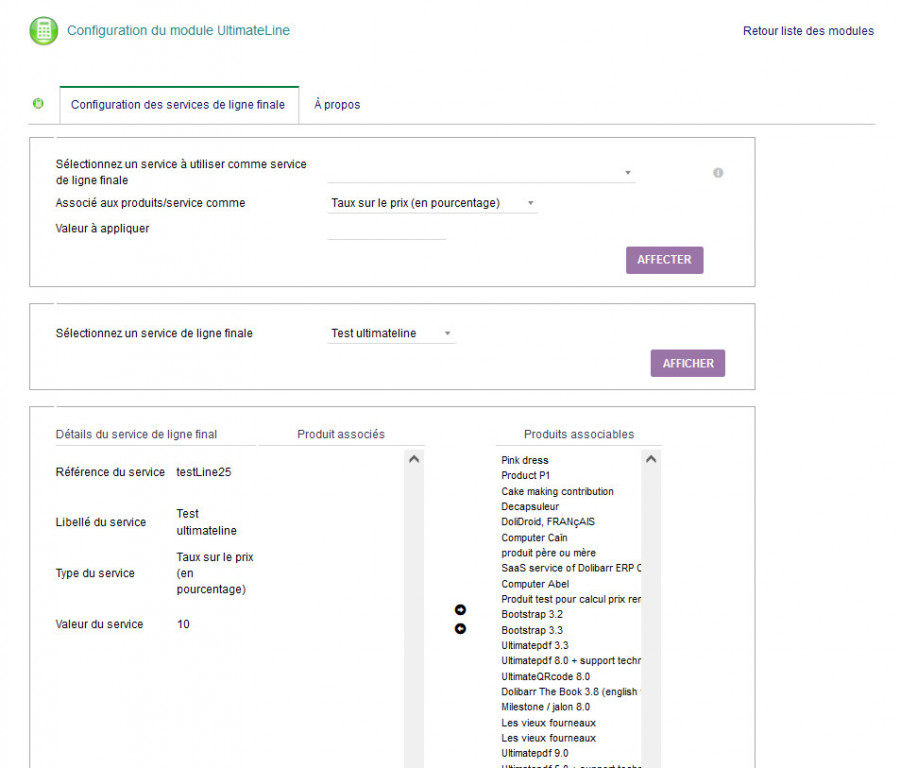Focus the 'Valeur à appliquer' input field
Screen dimensions: 900x768
387,229
